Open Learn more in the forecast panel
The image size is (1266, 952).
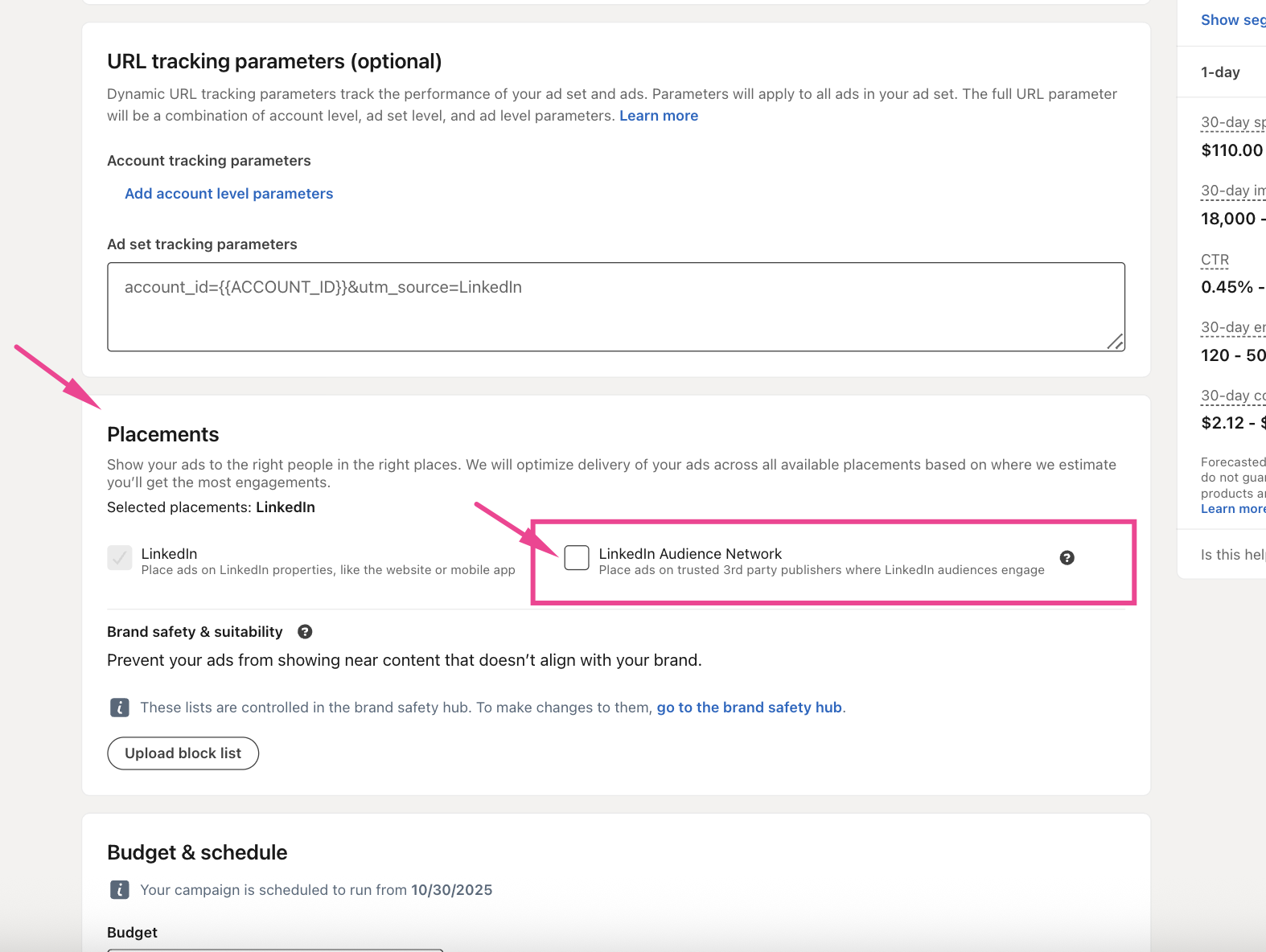pyautogui.click(x=1233, y=509)
